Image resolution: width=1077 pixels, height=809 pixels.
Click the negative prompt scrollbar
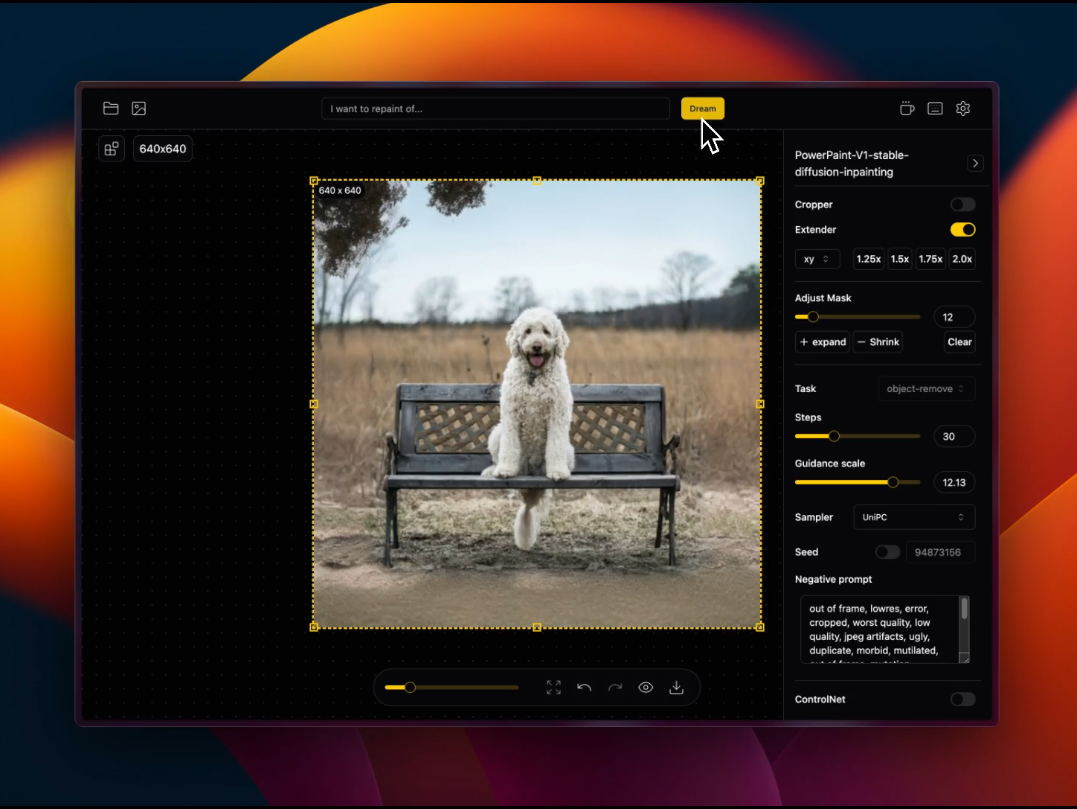coord(964,608)
